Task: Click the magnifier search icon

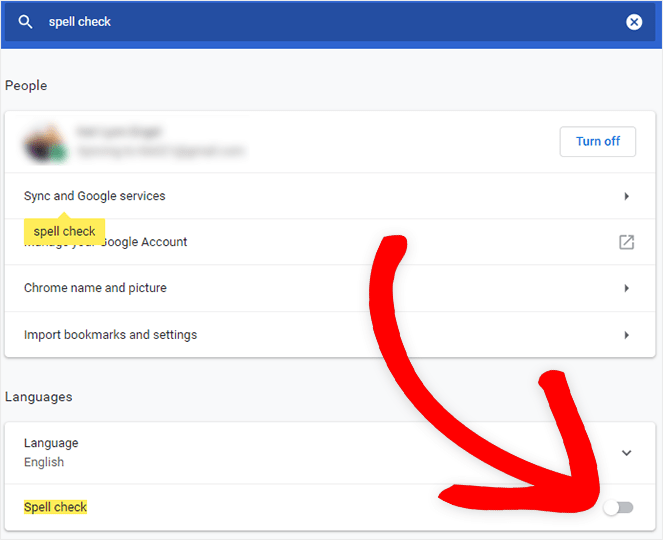Action: [26, 22]
